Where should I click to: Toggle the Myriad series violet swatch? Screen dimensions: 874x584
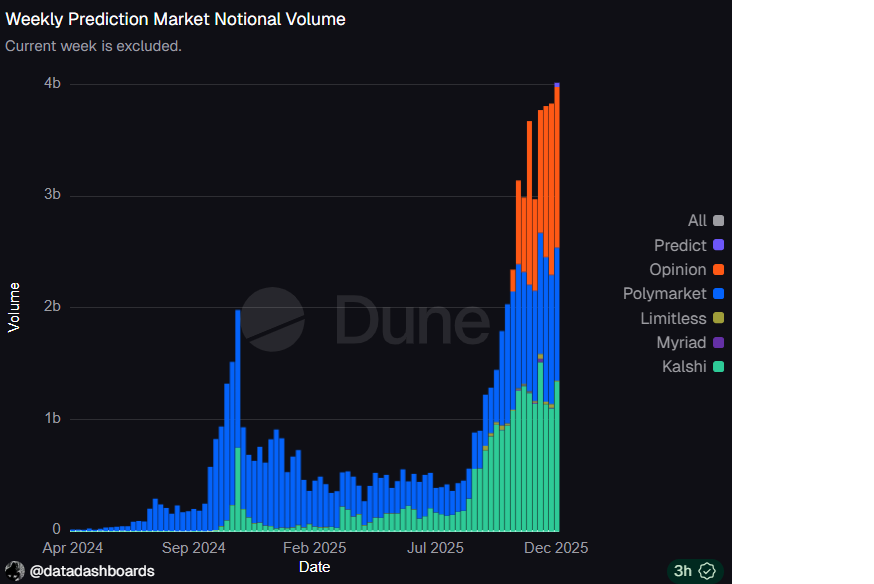tap(718, 342)
